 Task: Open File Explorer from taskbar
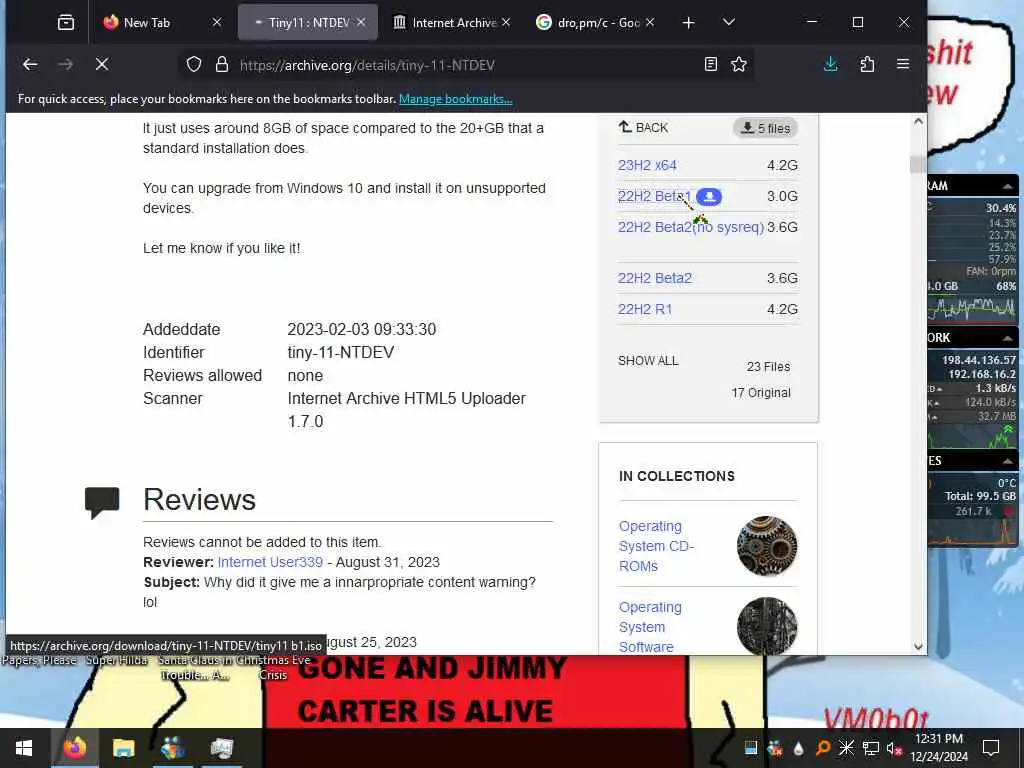[x=123, y=748]
